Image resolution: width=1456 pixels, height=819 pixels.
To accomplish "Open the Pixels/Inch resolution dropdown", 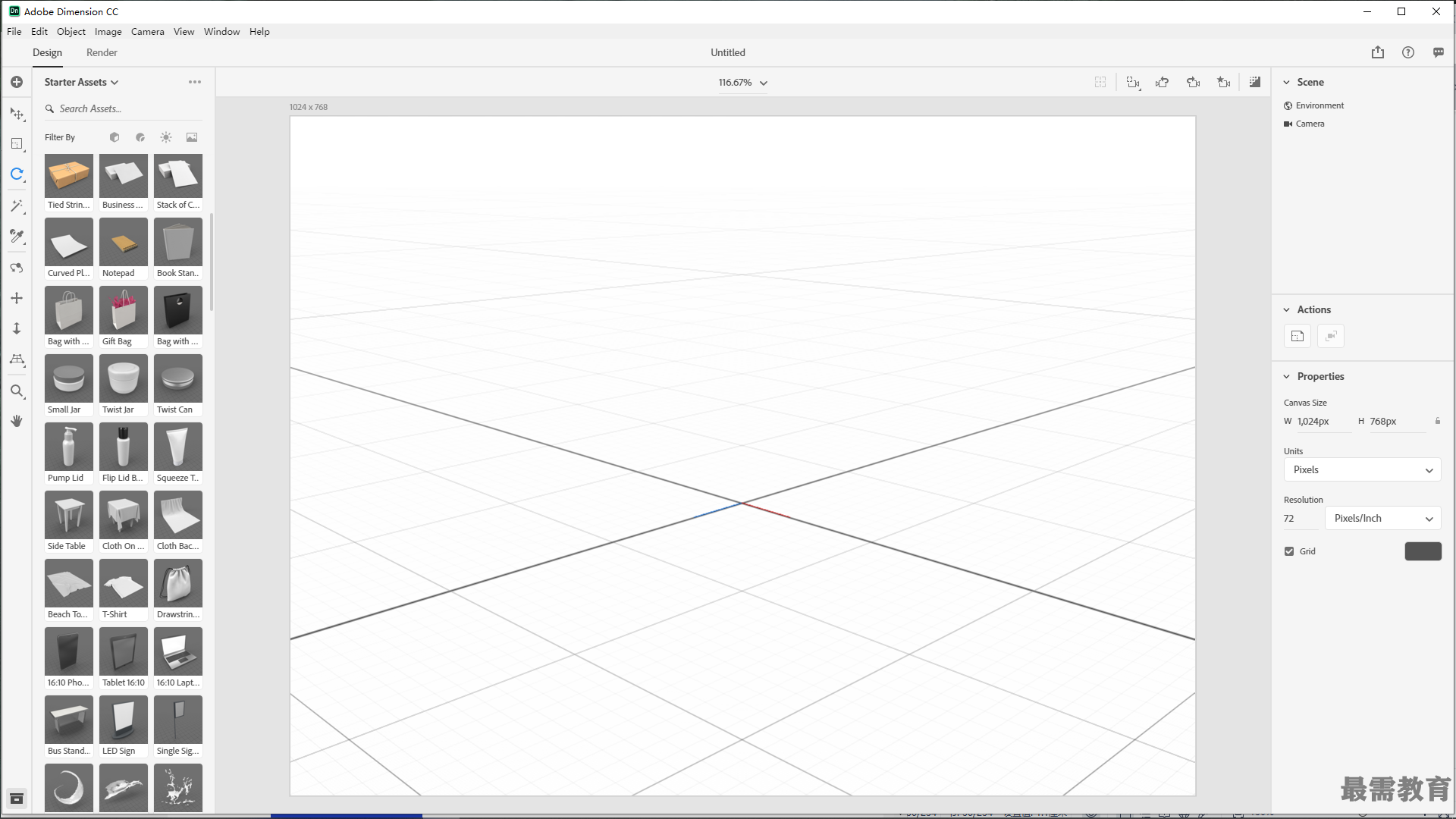I will (x=1382, y=518).
